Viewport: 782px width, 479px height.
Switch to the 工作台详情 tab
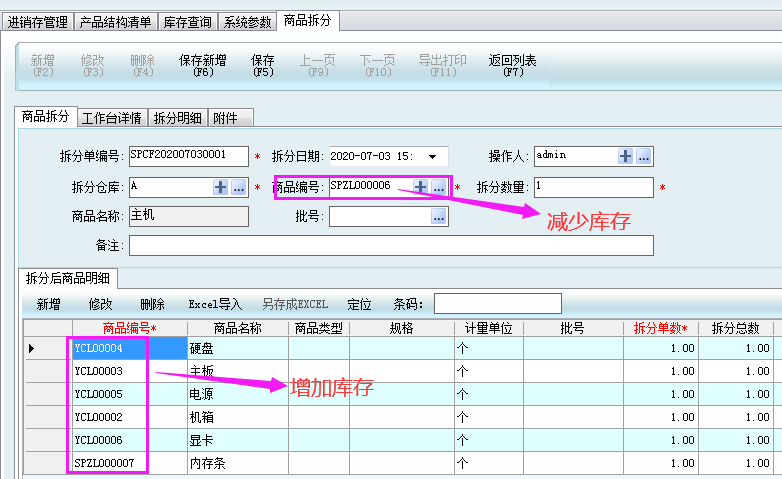[112, 118]
